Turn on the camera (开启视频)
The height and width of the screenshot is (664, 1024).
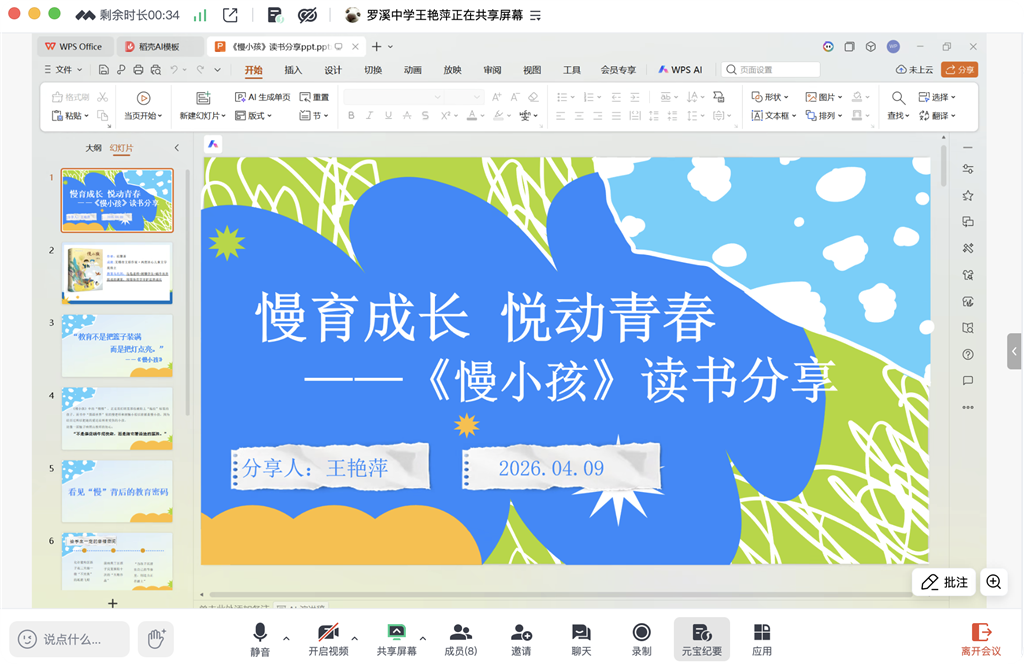pos(328,639)
